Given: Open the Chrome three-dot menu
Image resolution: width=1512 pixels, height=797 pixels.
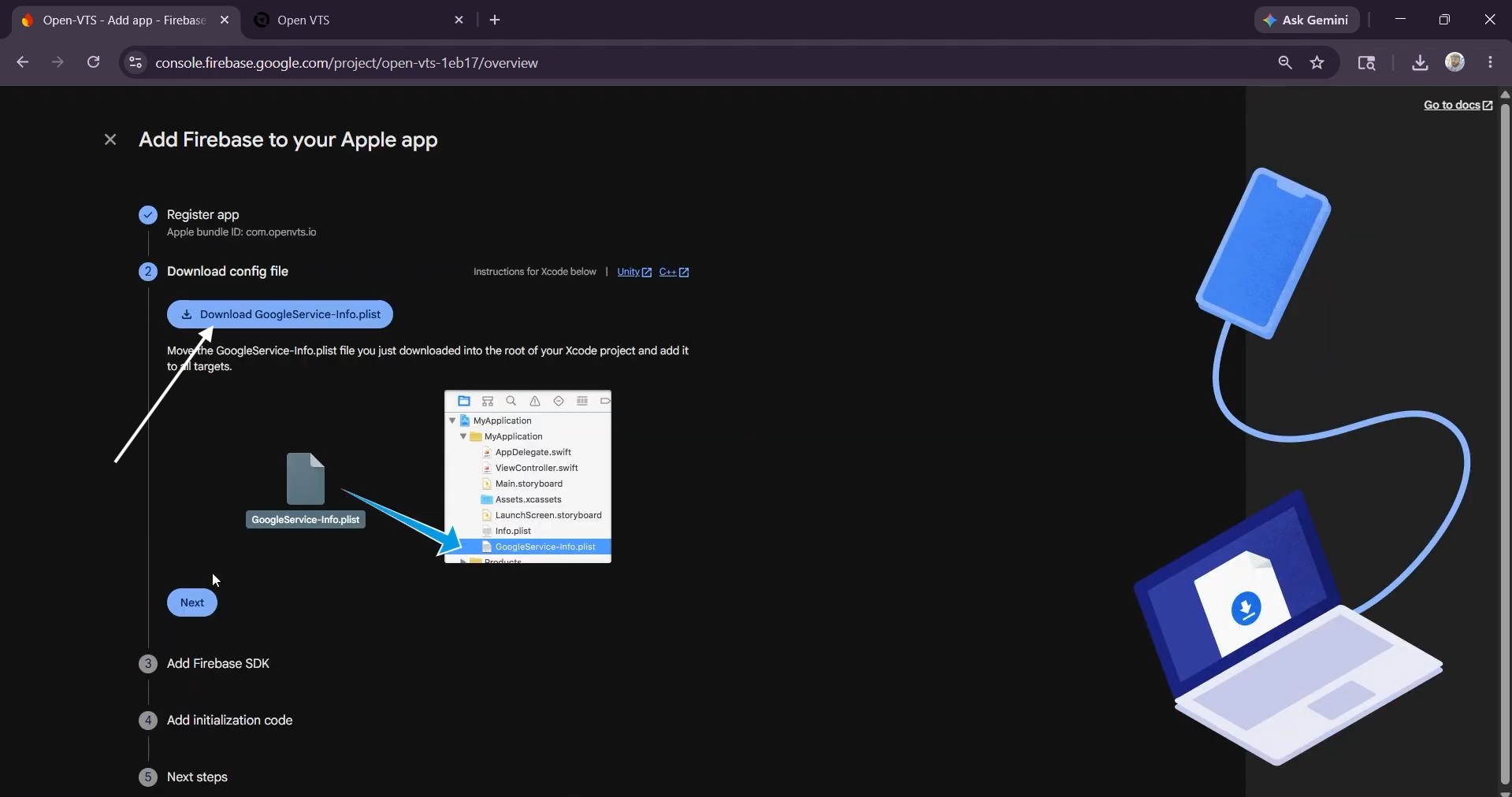Looking at the screenshot, I should (x=1490, y=62).
